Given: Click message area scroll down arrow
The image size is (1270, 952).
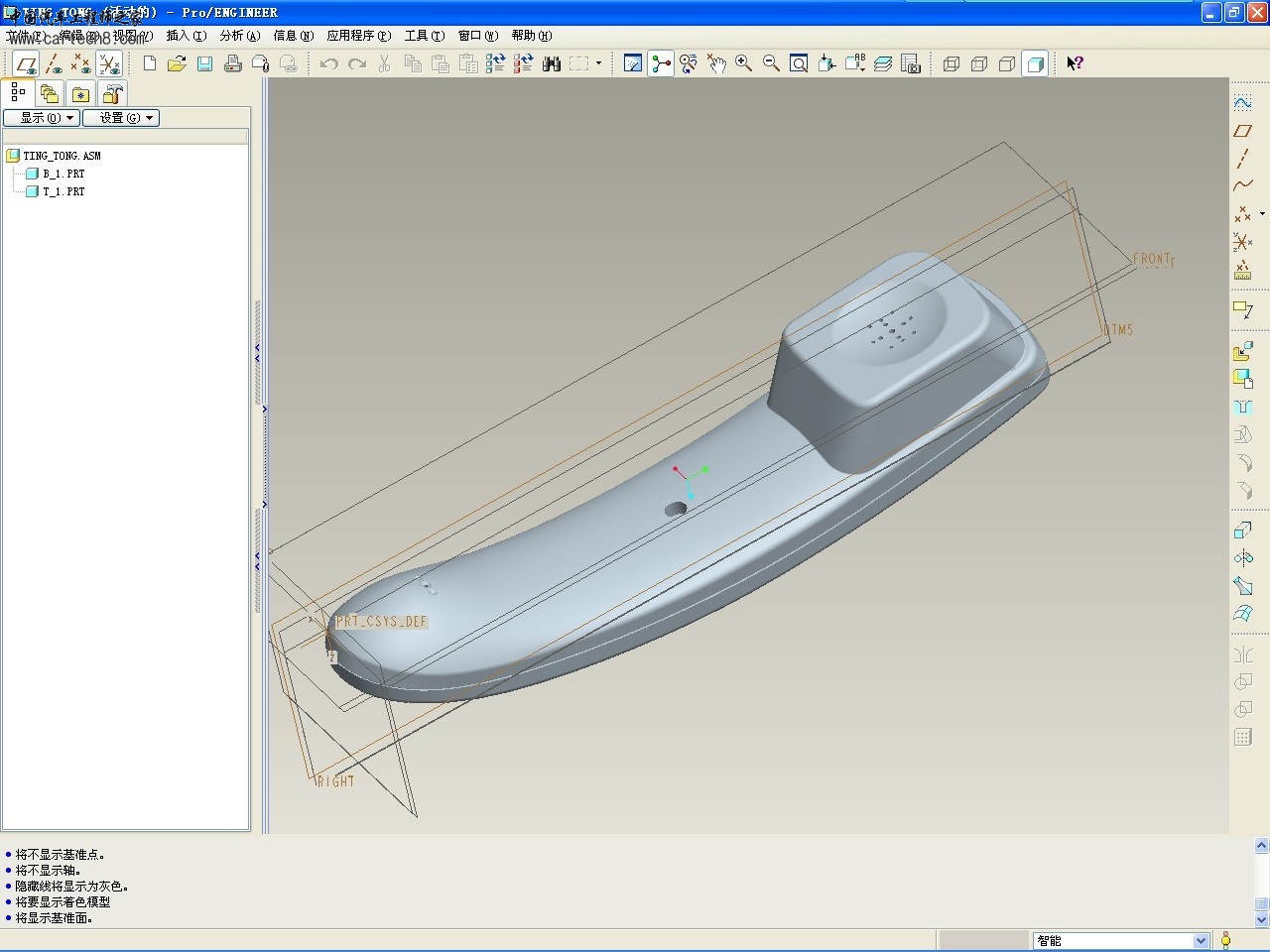Looking at the screenshot, I should (1261, 919).
